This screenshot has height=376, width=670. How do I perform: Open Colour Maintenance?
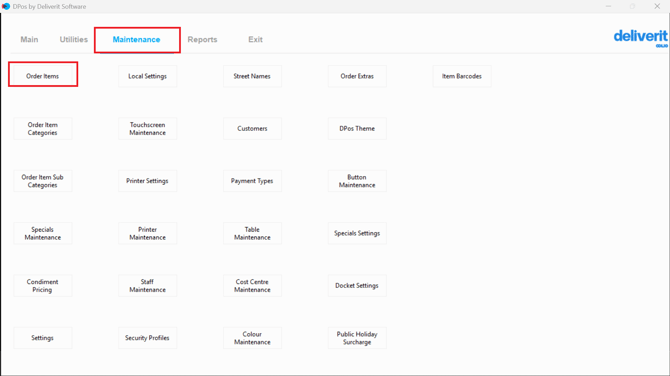click(x=252, y=338)
